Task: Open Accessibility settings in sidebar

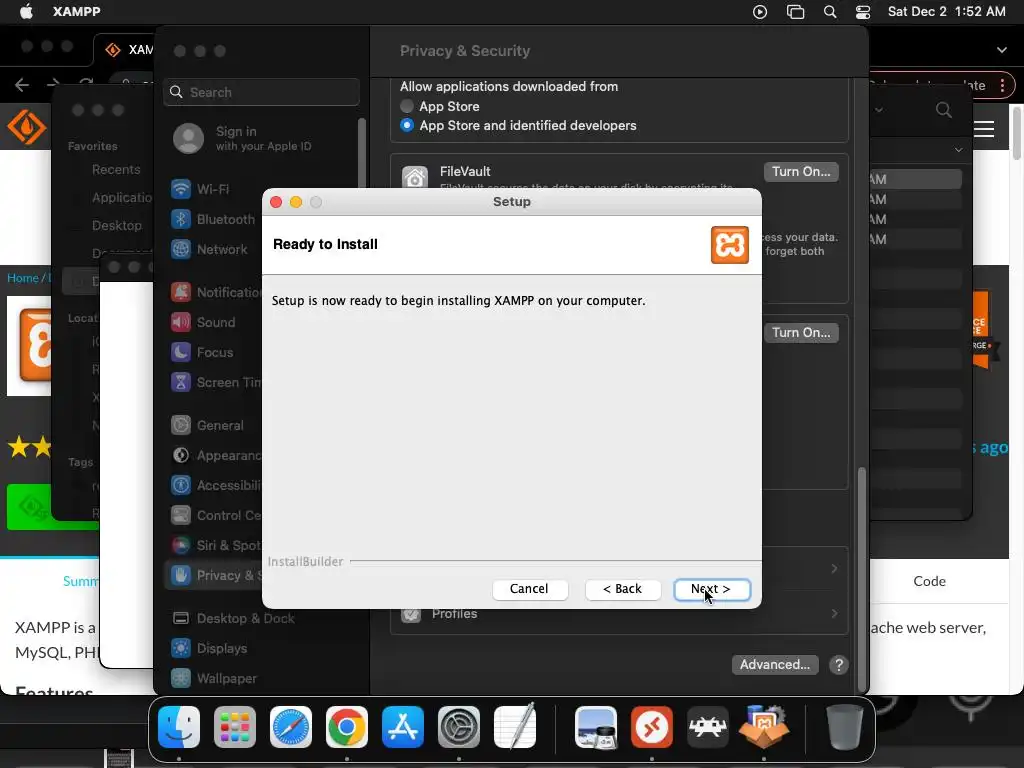Action: tap(212, 485)
